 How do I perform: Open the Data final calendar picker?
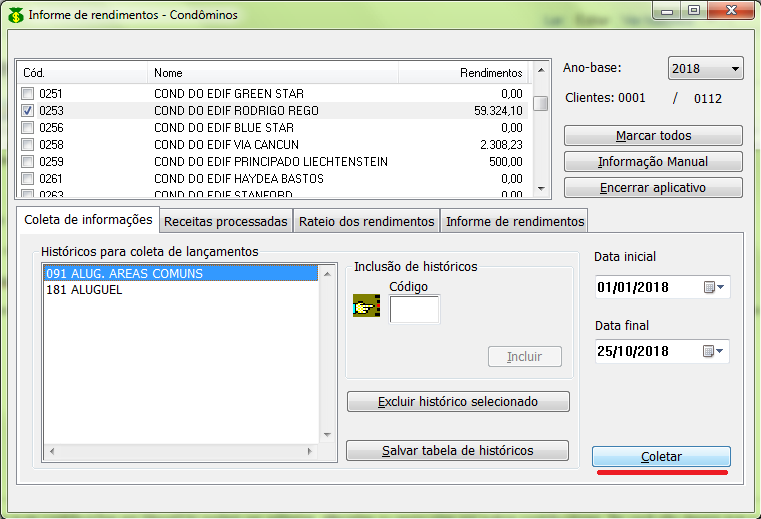[715, 351]
